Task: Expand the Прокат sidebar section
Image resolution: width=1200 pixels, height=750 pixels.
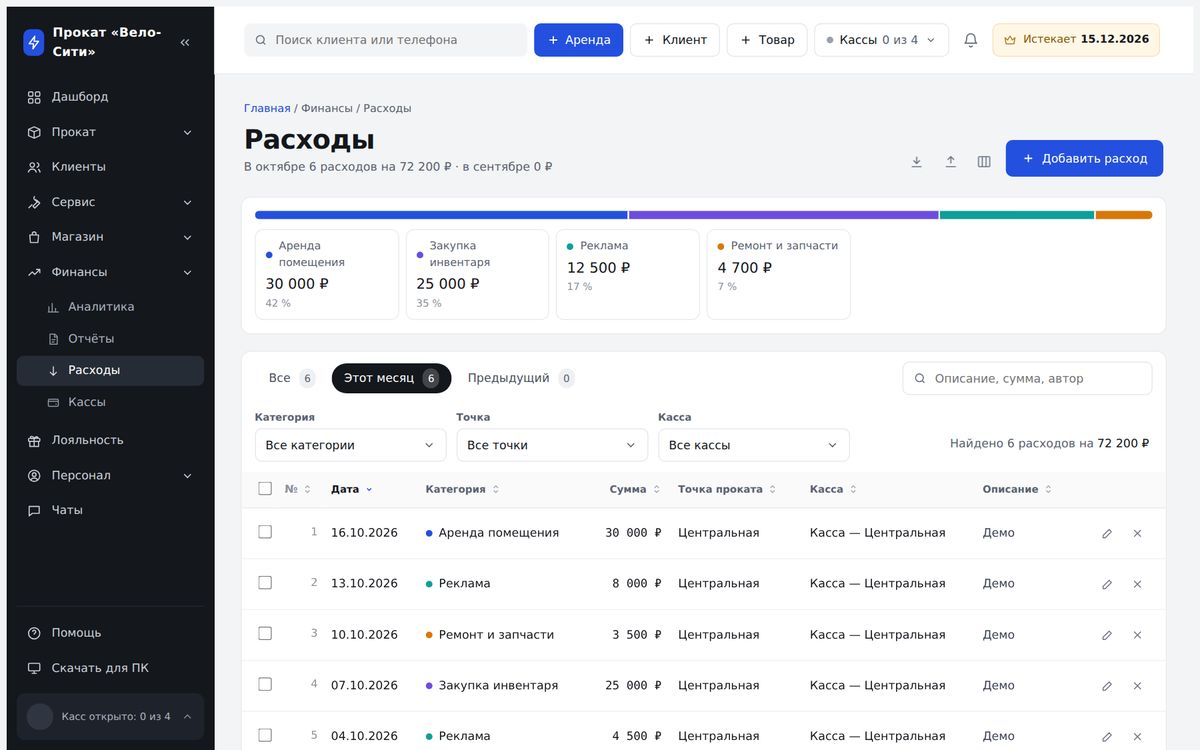Action: coord(110,132)
